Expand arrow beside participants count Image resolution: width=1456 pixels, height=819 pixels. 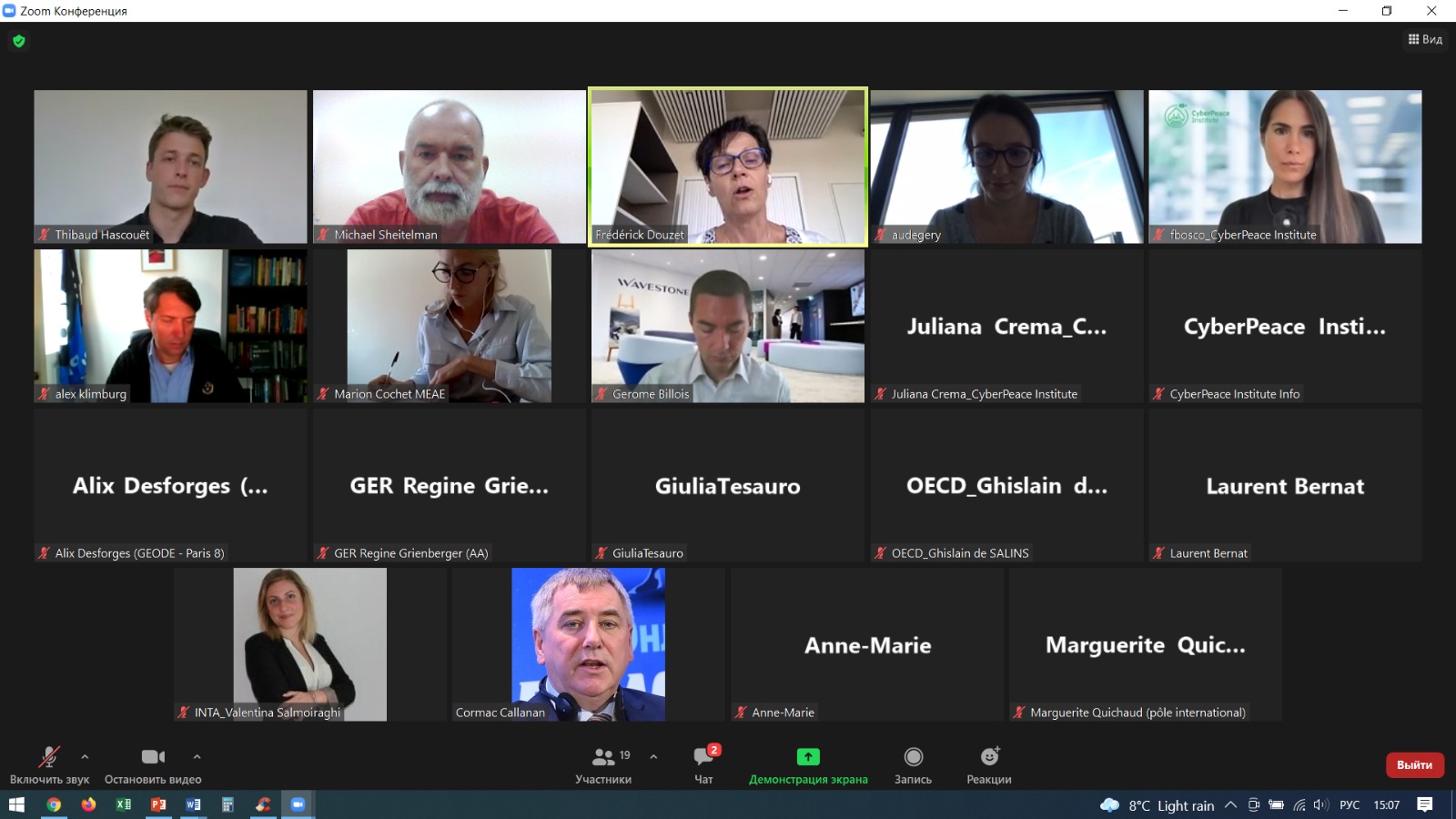click(653, 756)
